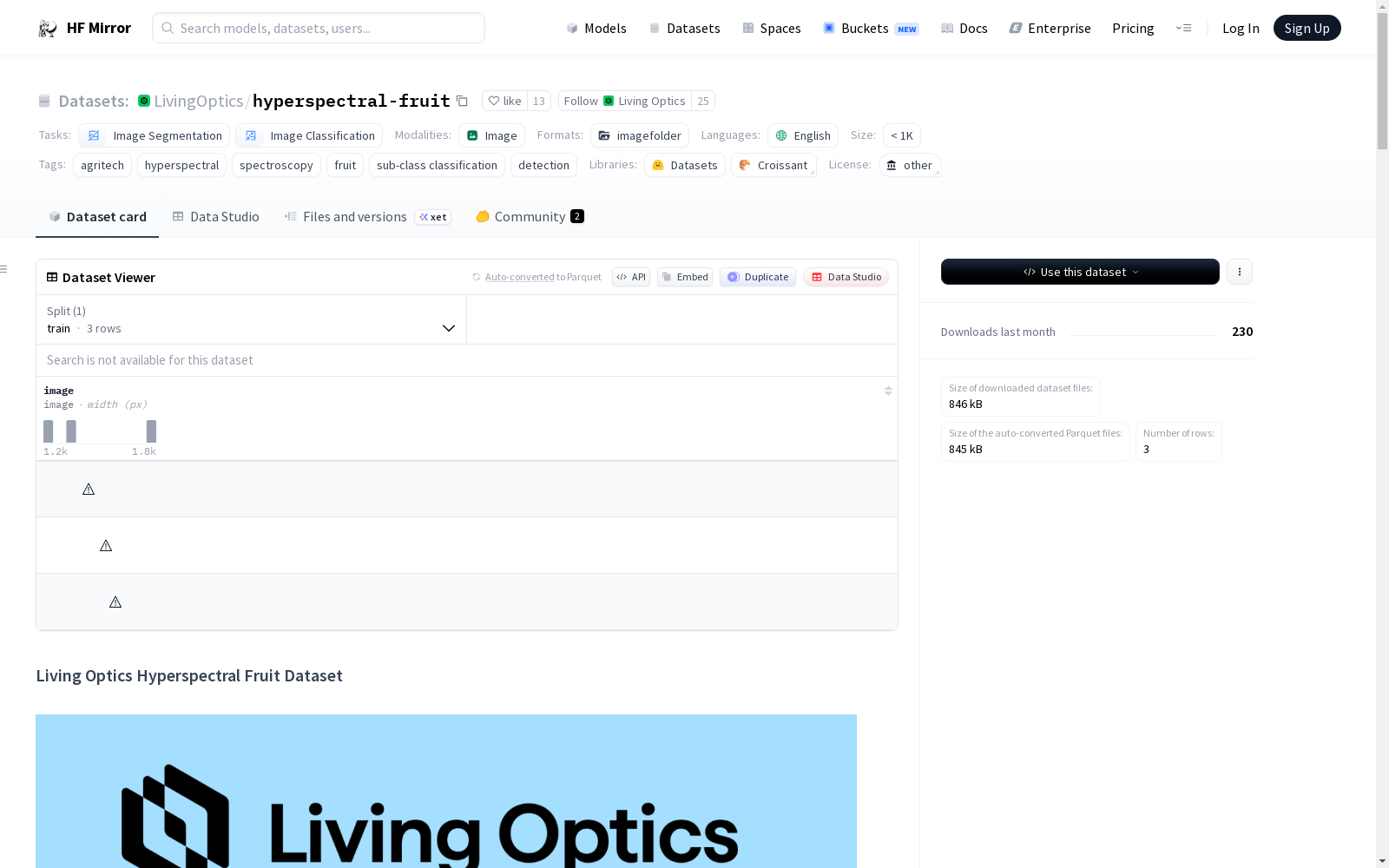
Task: Copy dataset name with the copy icon
Action: tap(462, 102)
